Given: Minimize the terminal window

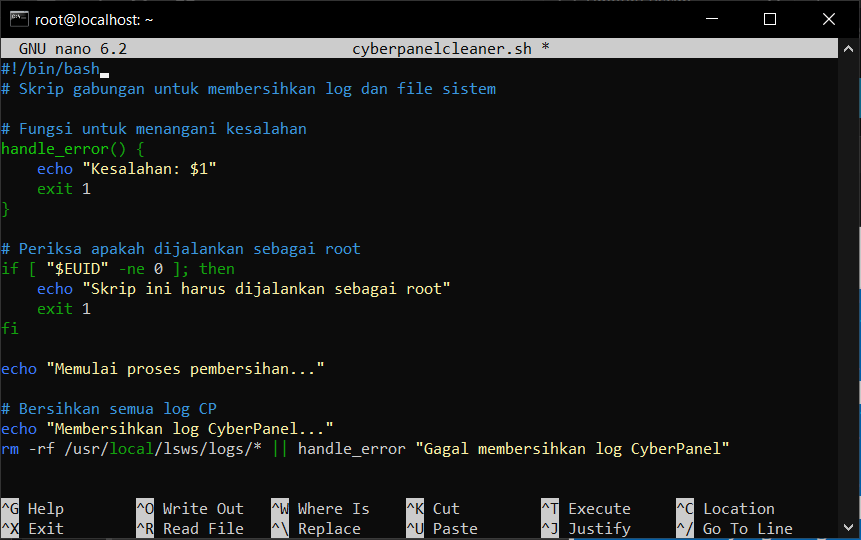Looking at the screenshot, I should (712, 19).
